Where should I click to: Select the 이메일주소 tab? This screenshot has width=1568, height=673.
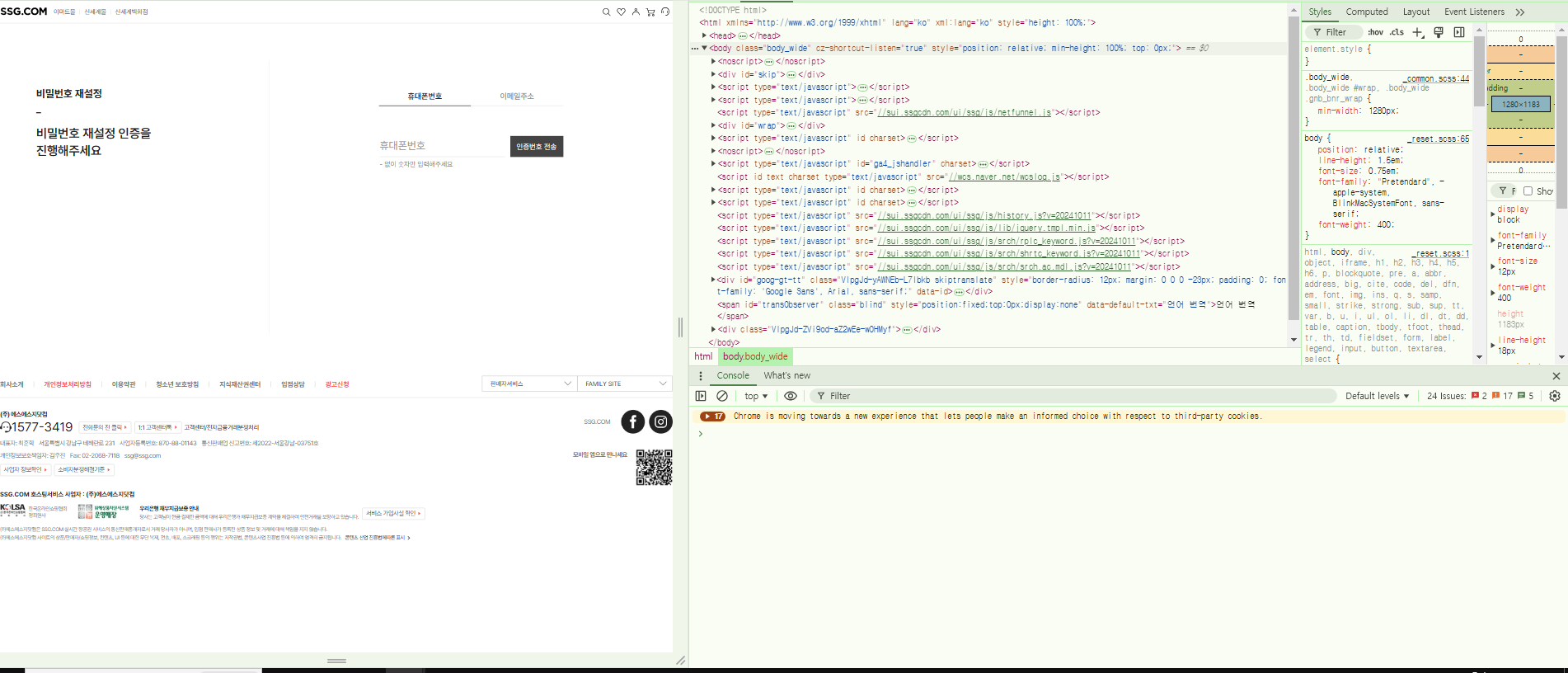517,96
